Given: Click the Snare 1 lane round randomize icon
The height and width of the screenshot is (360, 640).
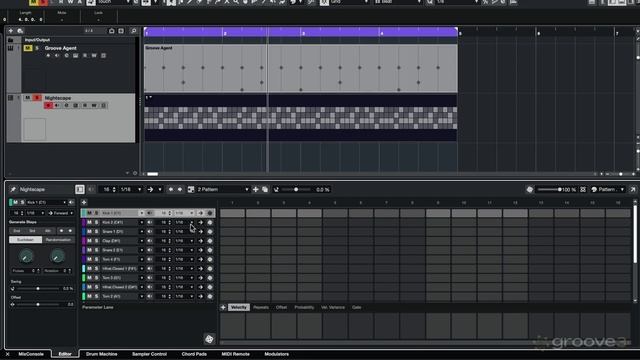Looking at the screenshot, I should (x=210, y=231).
